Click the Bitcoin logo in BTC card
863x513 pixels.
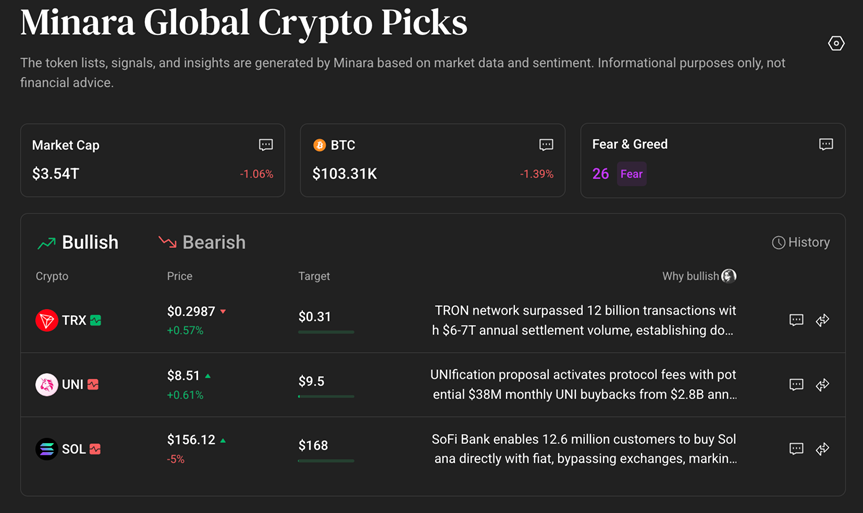click(320, 145)
